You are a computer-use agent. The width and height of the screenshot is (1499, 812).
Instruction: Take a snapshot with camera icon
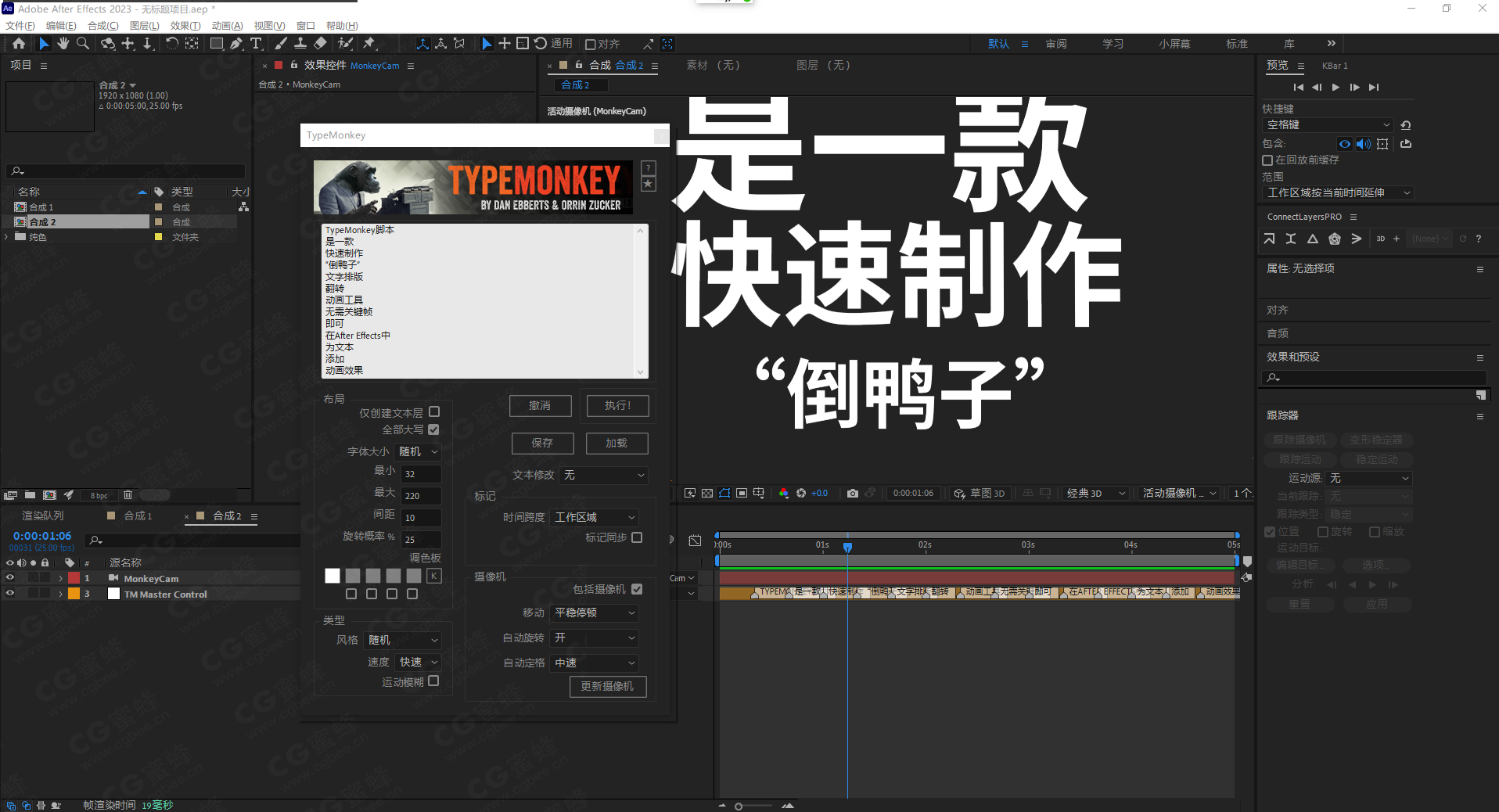click(x=853, y=493)
